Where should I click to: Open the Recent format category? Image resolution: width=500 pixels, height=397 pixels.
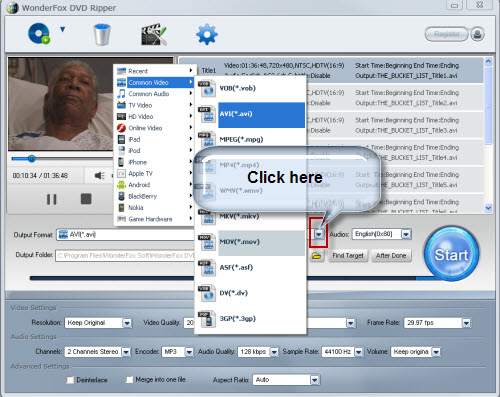tap(155, 71)
